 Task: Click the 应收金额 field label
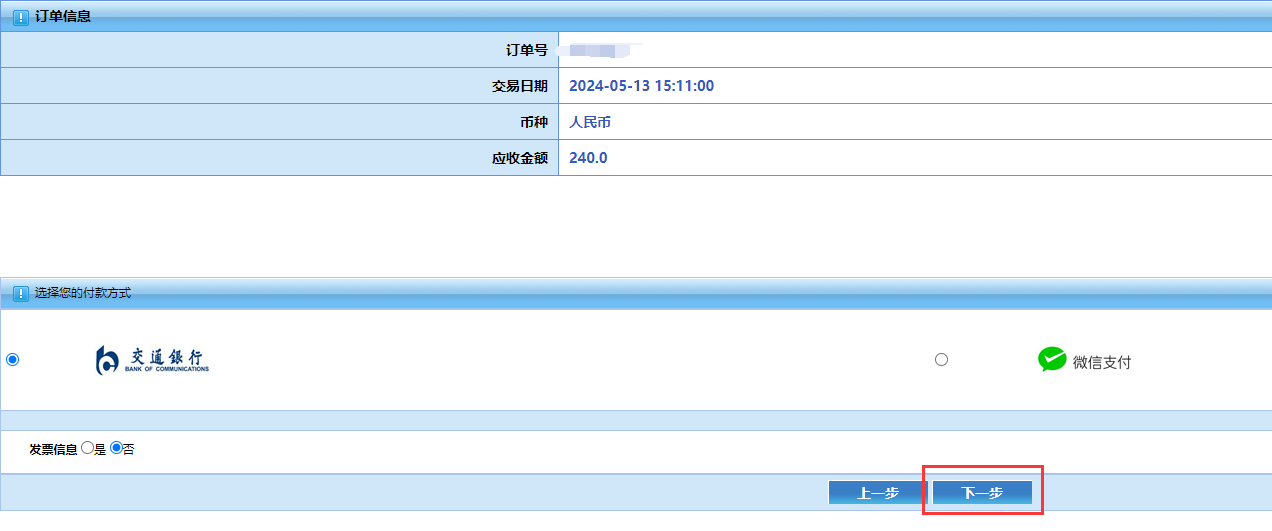click(519, 158)
